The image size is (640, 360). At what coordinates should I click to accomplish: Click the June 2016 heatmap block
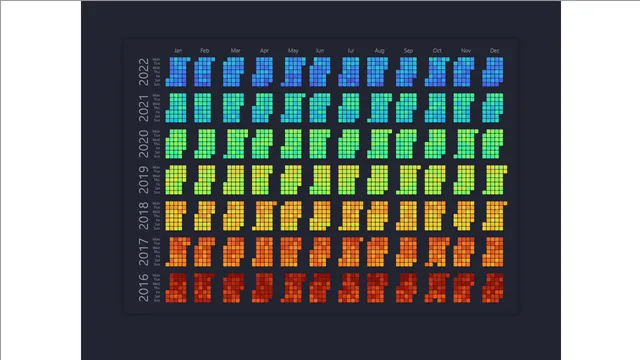coord(320,288)
